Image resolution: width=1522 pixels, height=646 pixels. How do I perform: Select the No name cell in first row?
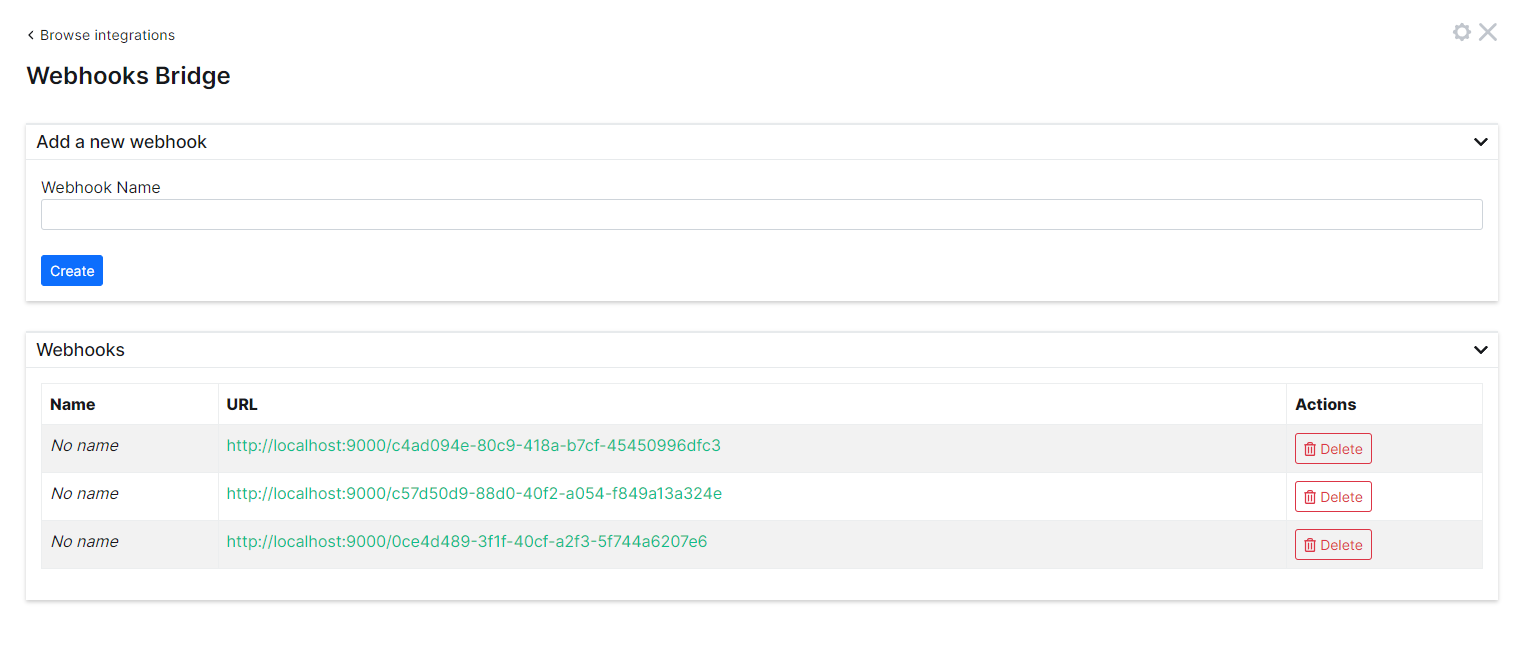click(x=85, y=446)
